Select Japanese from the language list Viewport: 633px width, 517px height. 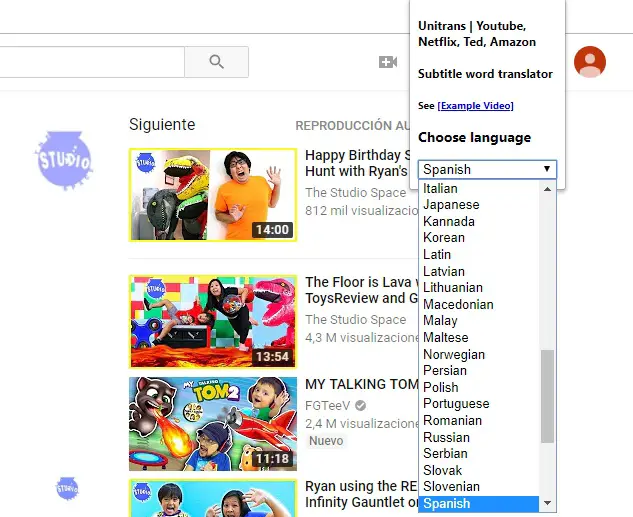pos(479,205)
